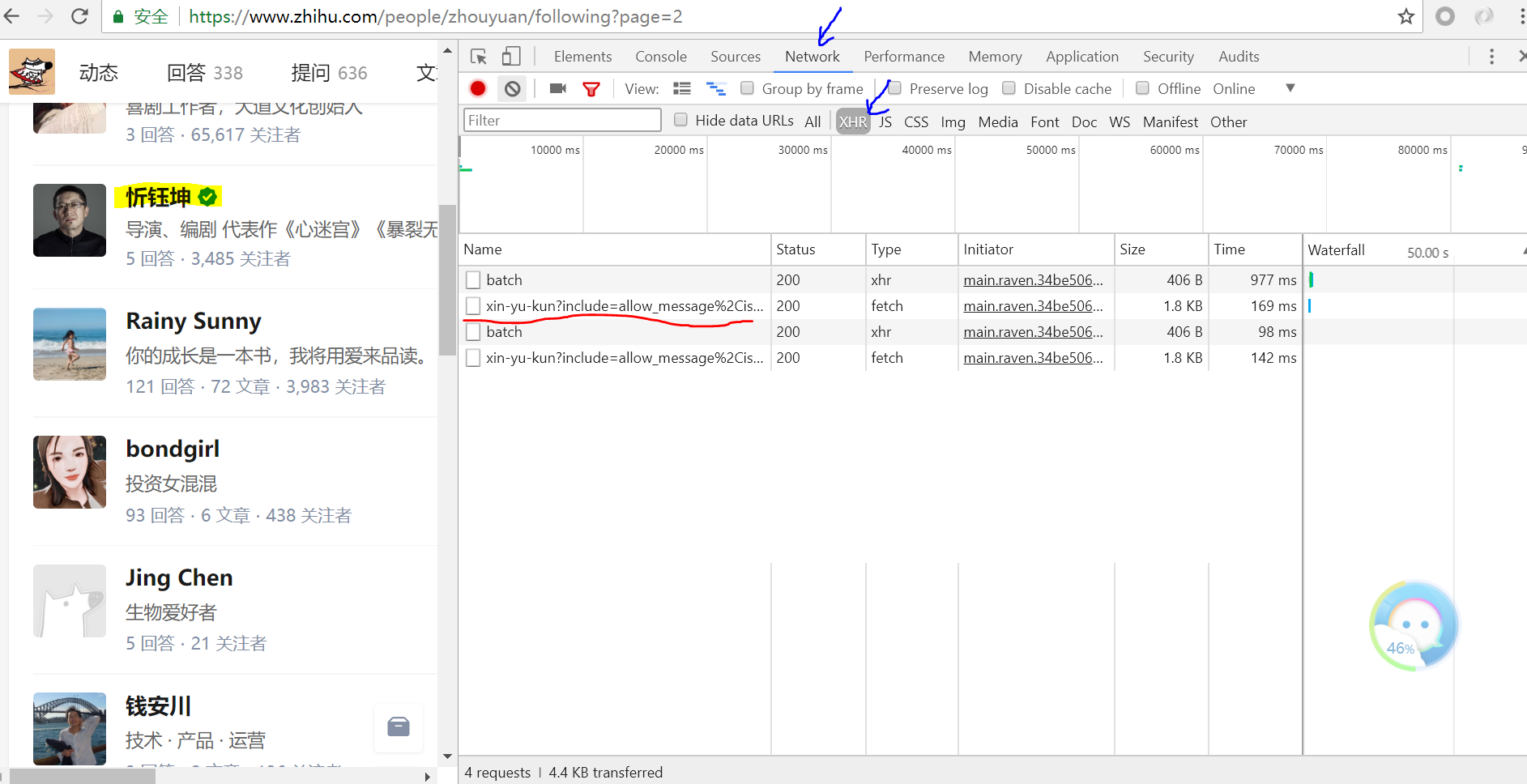Select the 169 ms xin-yu-kun request checkbox

(x=473, y=306)
